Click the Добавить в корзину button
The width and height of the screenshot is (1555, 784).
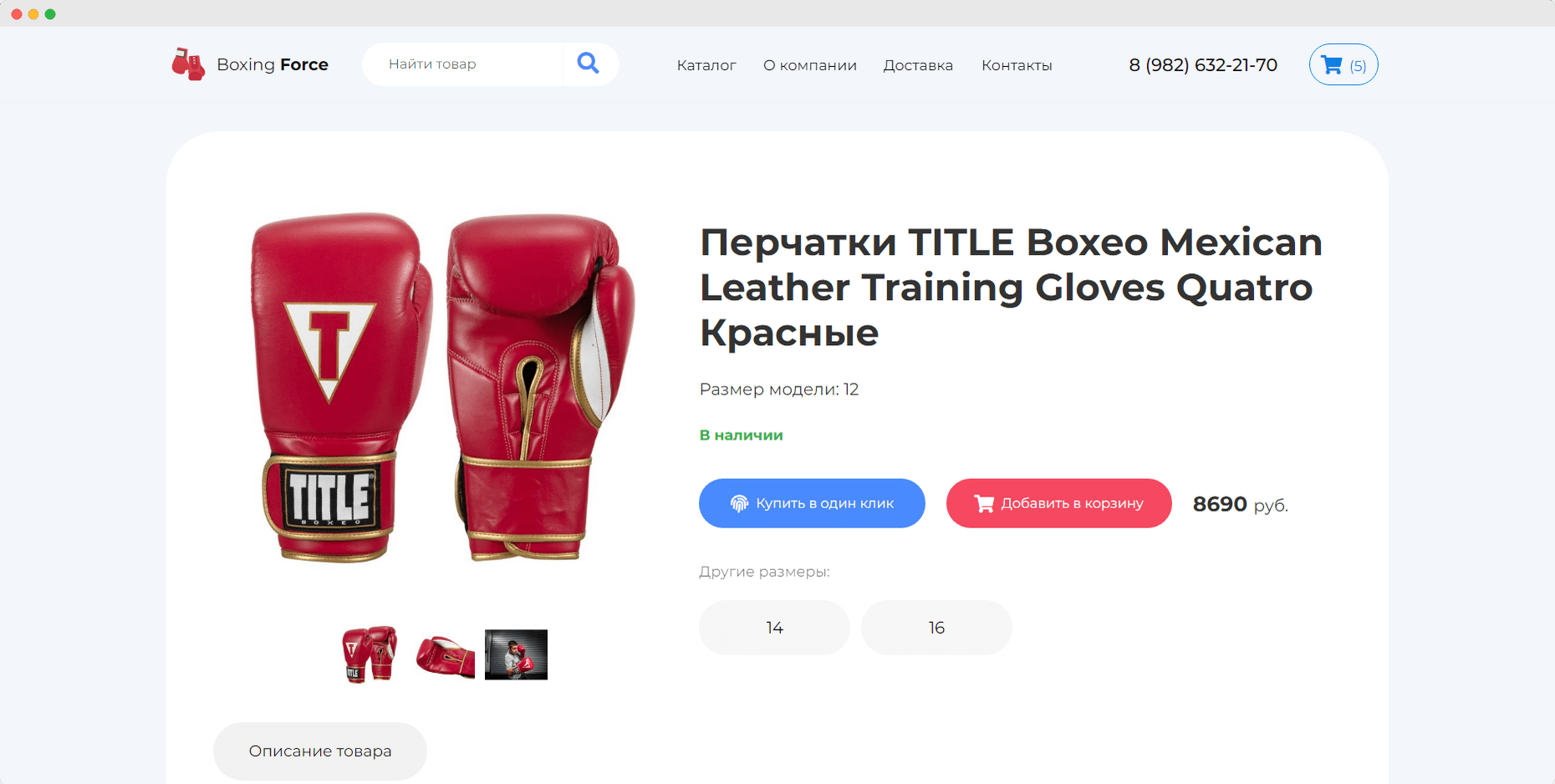1058,503
